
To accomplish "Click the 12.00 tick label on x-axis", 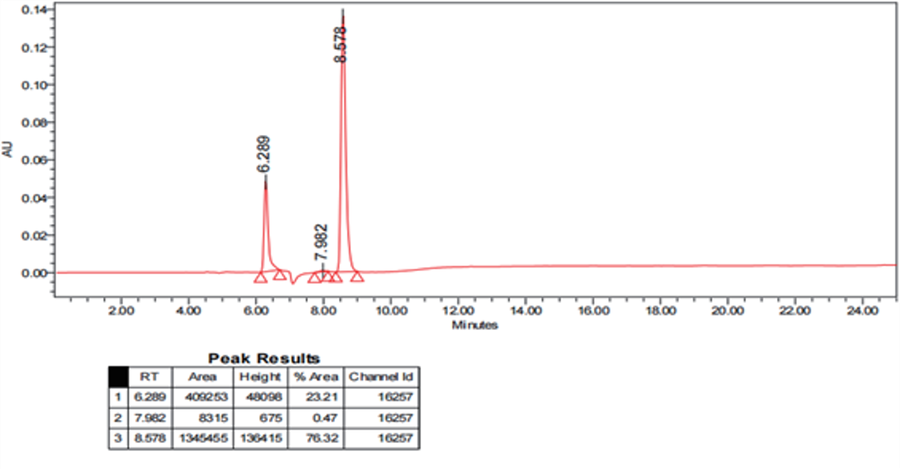I will (458, 311).
